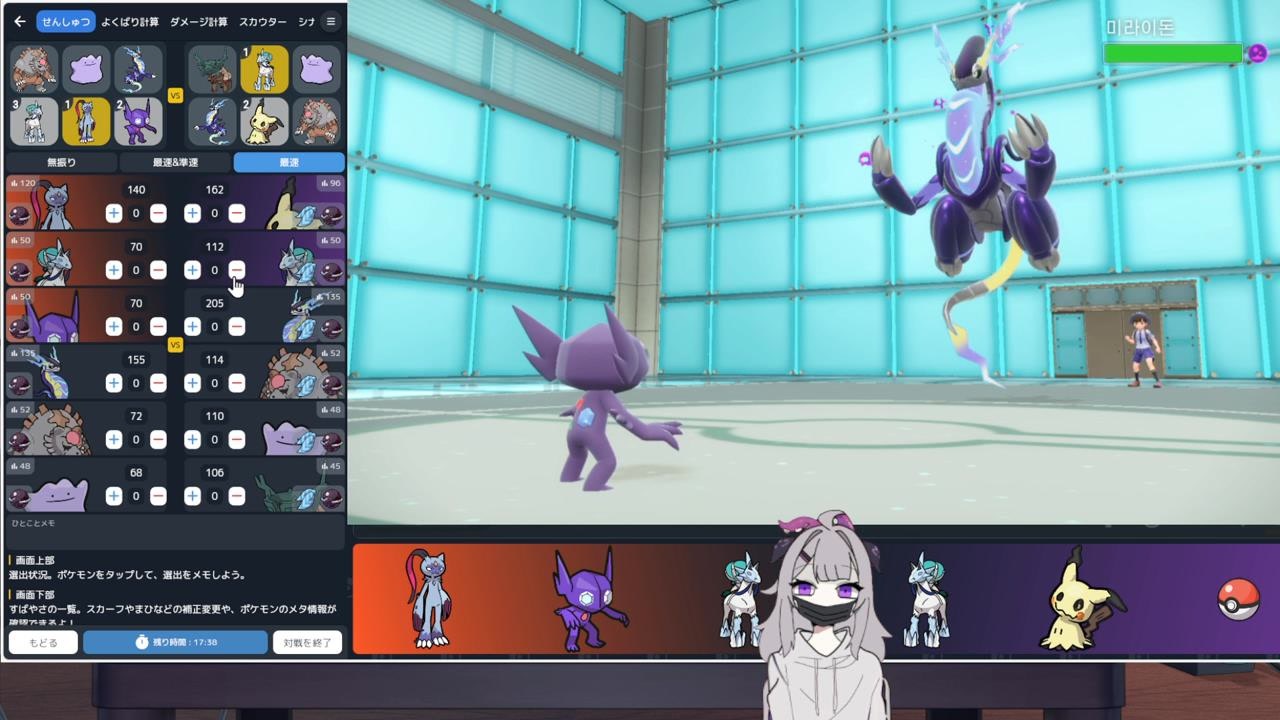The width and height of the screenshot is (1280, 720).
Task: Increase Sneasler's speed rank with plus
Action: point(114,213)
